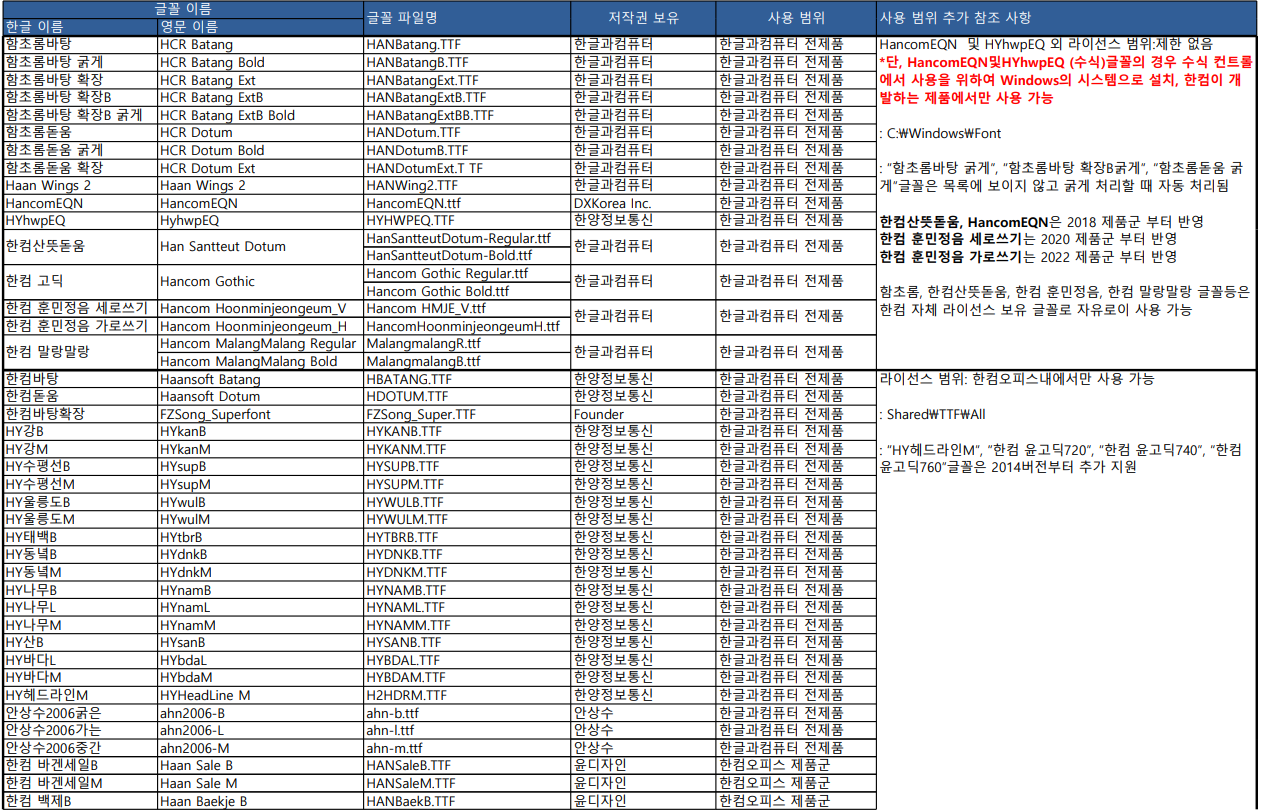Select the '사용 범위 추가 참조 사항' header
Image resolution: width=1262 pixels, height=811 pixels.
pyautogui.click(x=1066, y=18)
